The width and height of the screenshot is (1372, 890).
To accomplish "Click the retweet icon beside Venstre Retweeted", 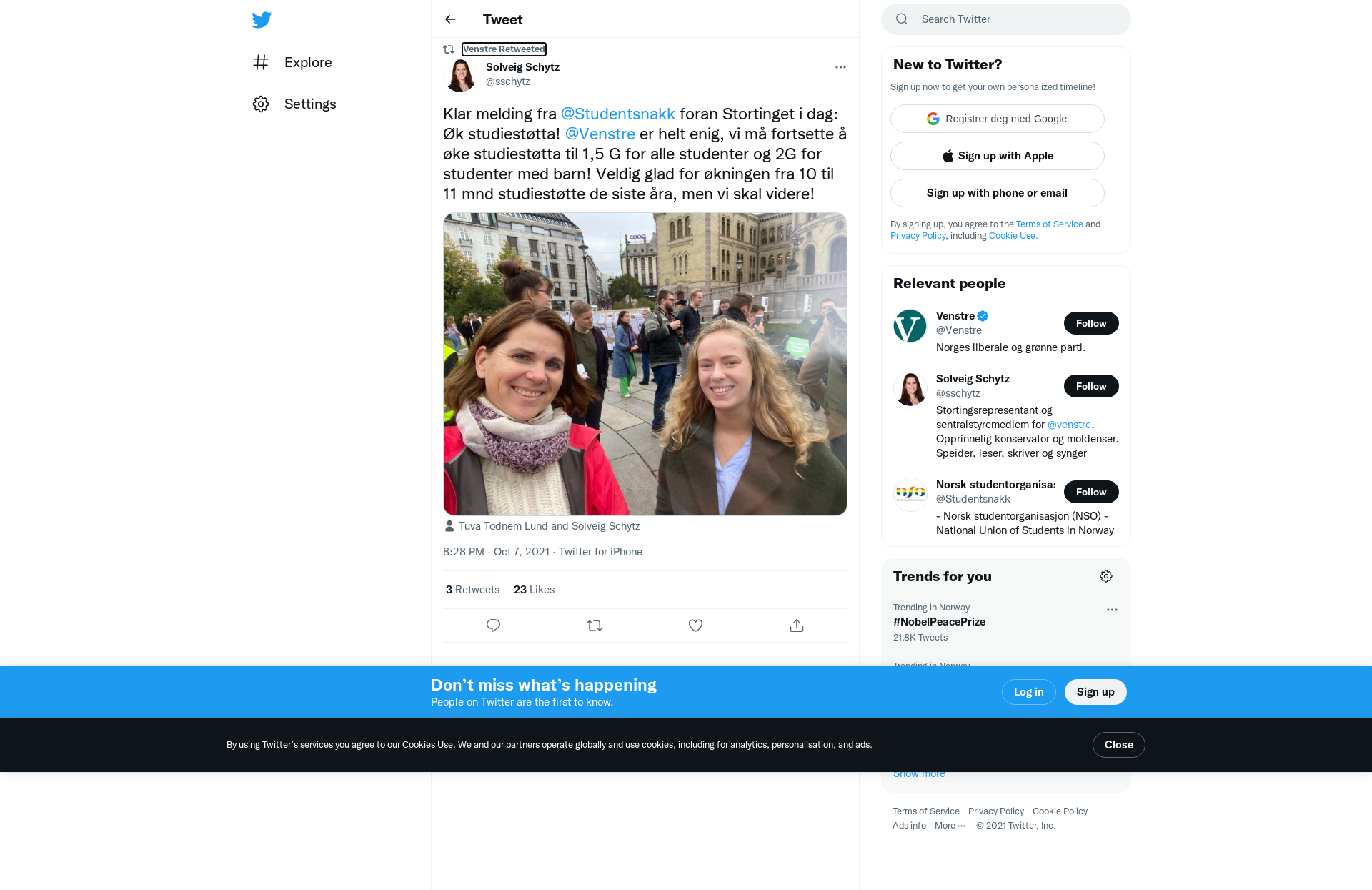I will pos(449,49).
